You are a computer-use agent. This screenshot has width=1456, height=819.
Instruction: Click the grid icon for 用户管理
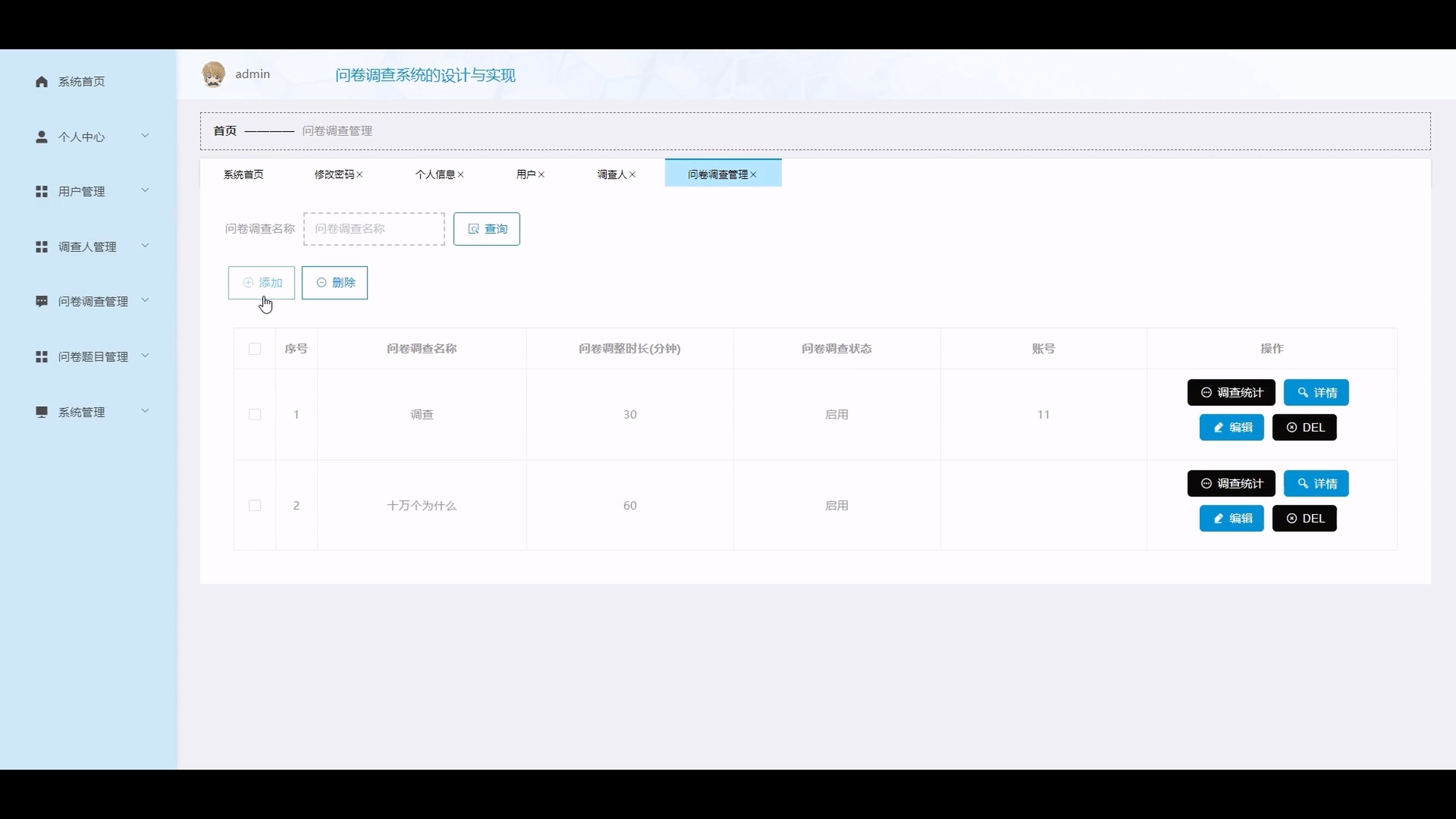coord(41,191)
